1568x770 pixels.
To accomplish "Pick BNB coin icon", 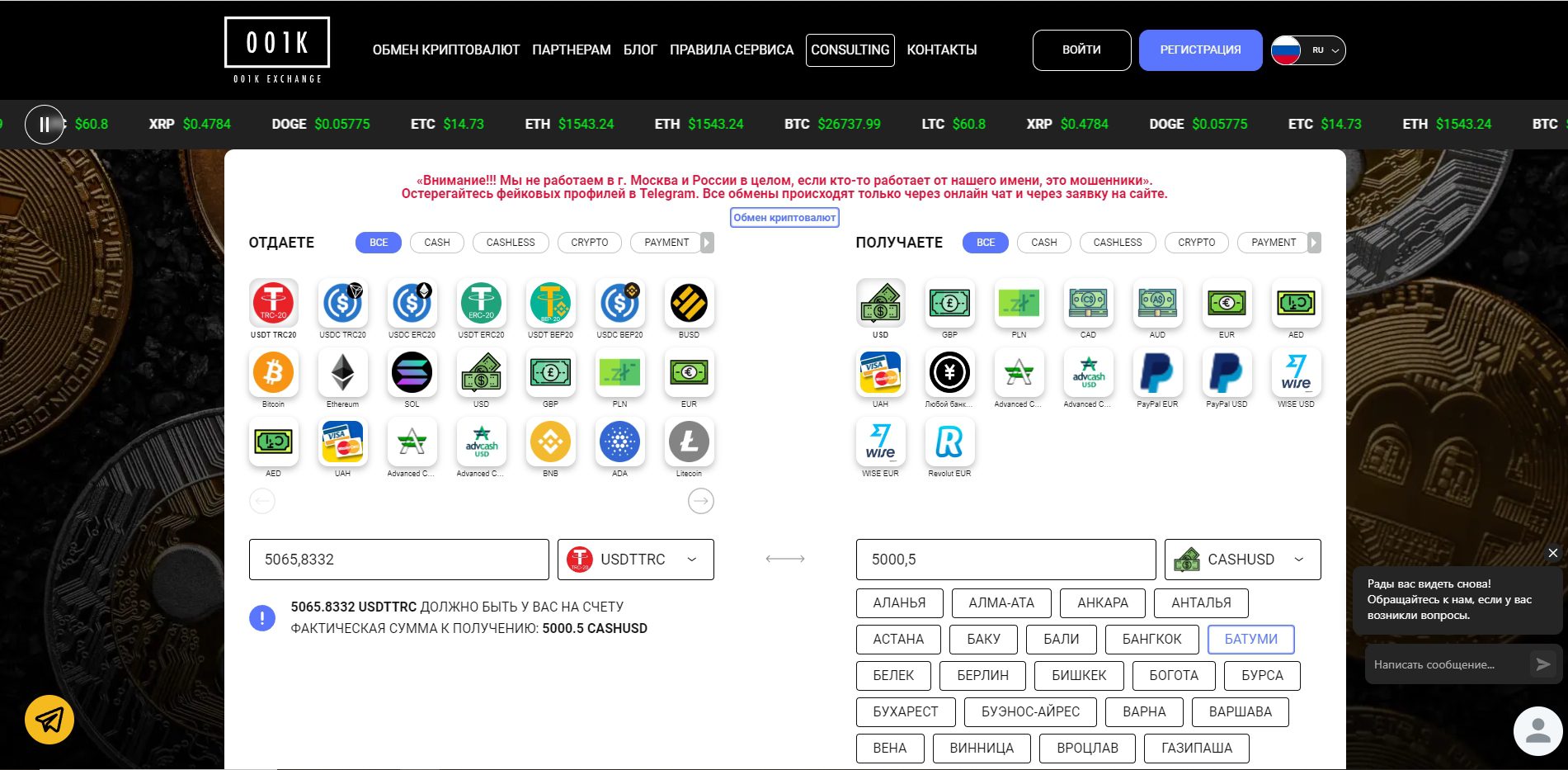I will coord(550,442).
